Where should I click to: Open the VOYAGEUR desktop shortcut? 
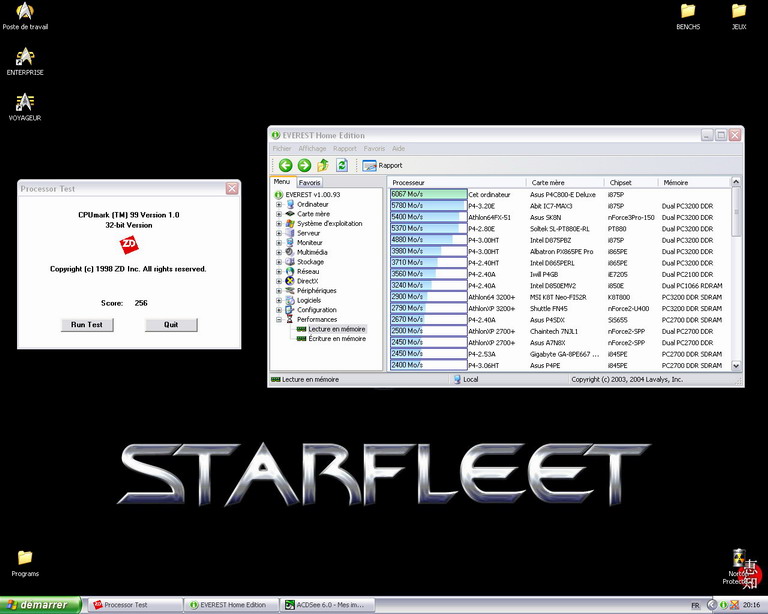point(25,107)
